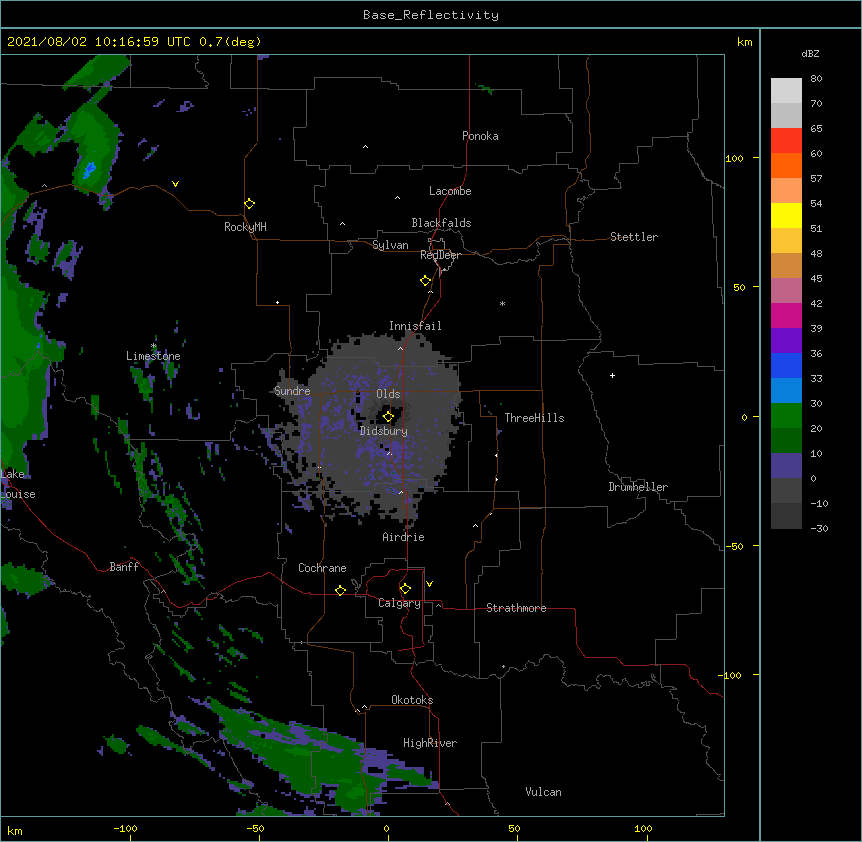This screenshot has height=842, width=862.
Task: Select the violet 36-39 dBZ legend swatch
Action: pos(786,341)
